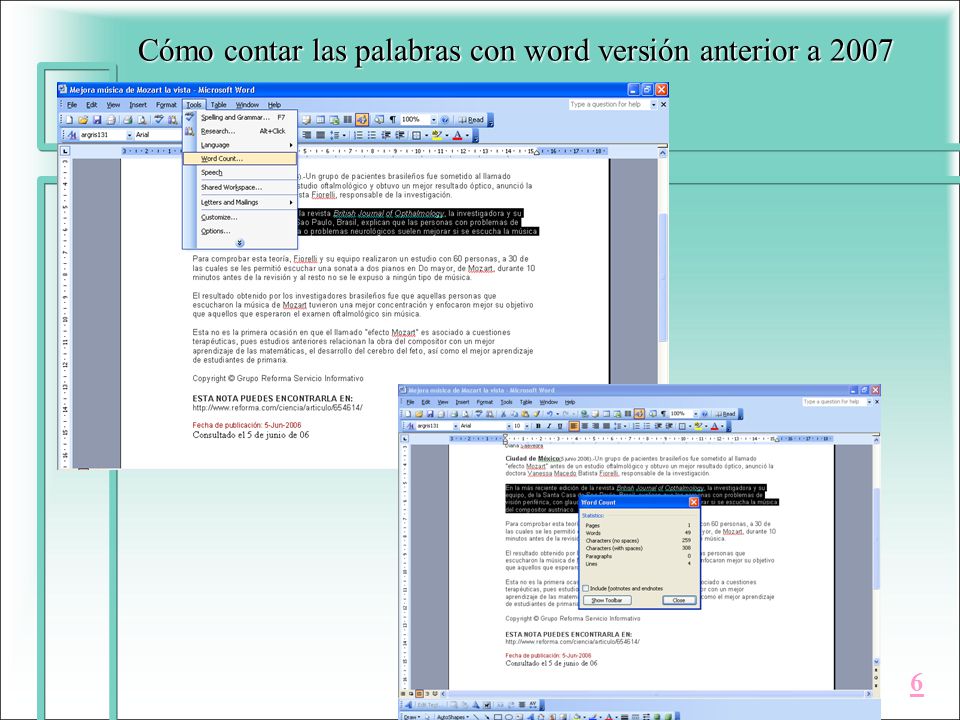
Task: Close Word Count dialog with red X
Action: (694, 502)
